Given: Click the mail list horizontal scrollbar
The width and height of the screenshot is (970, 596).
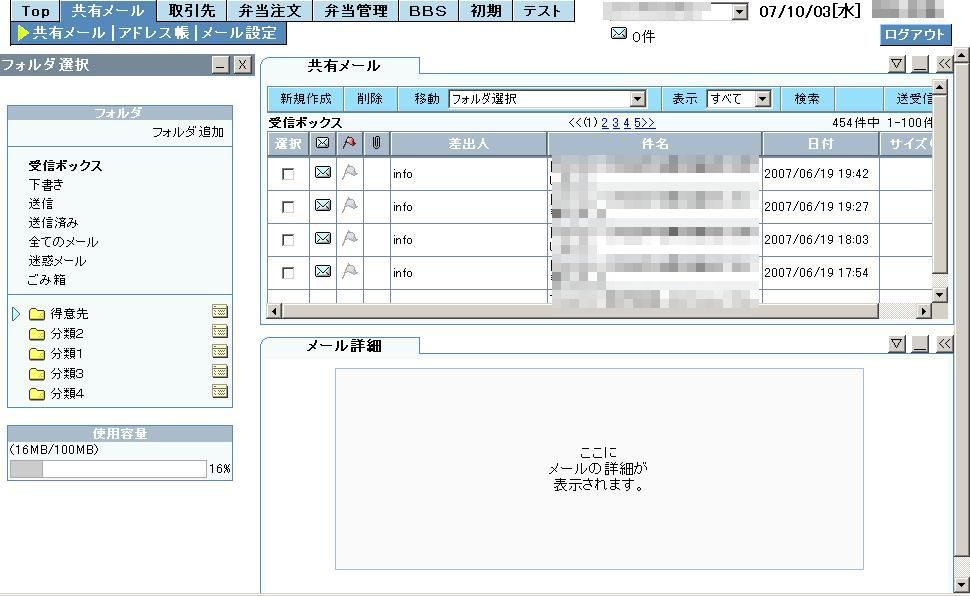Looking at the screenshot, I should [x=597, y=311].
